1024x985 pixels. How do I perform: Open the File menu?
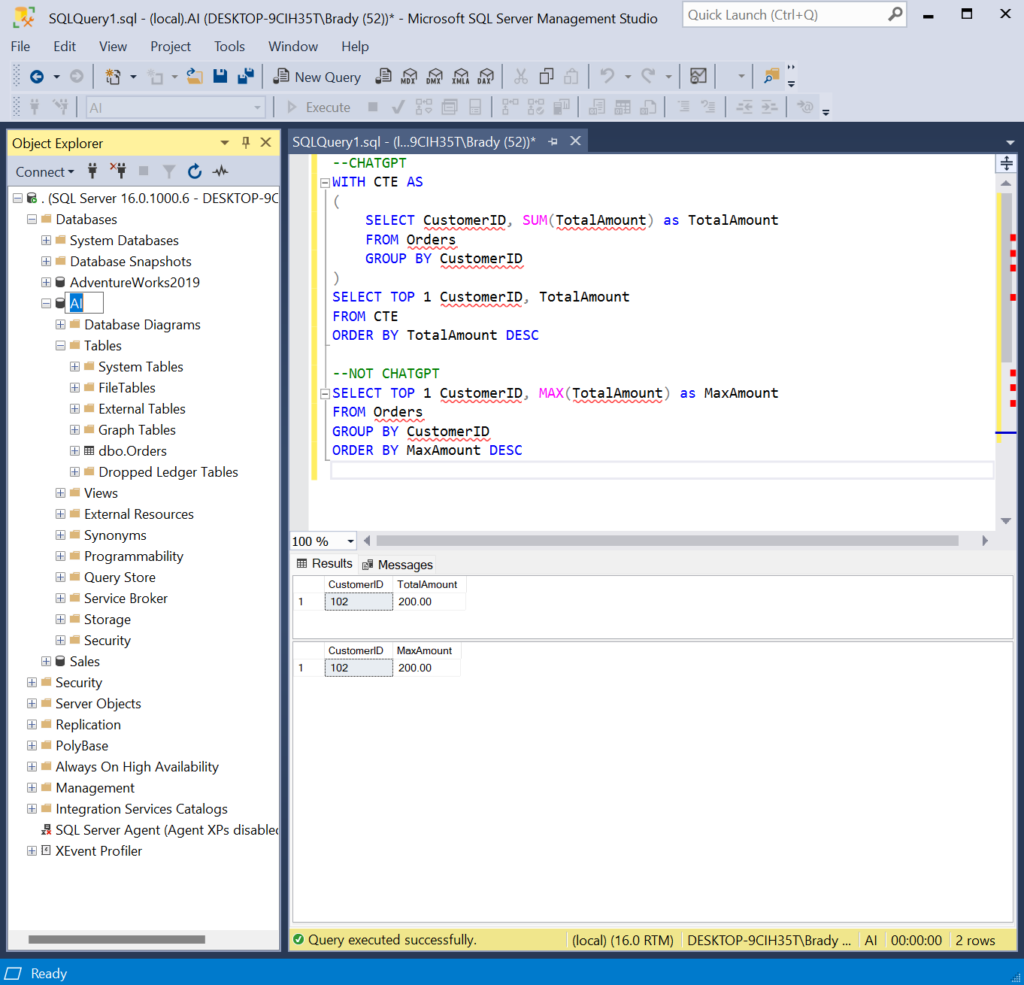(x=20, y=46)
